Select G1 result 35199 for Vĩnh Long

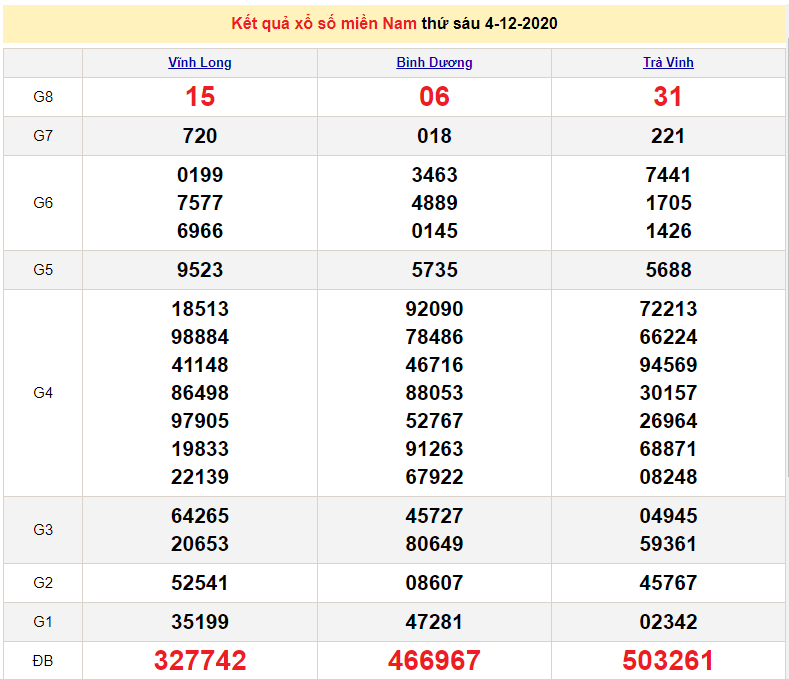click(x=200, y=622)
